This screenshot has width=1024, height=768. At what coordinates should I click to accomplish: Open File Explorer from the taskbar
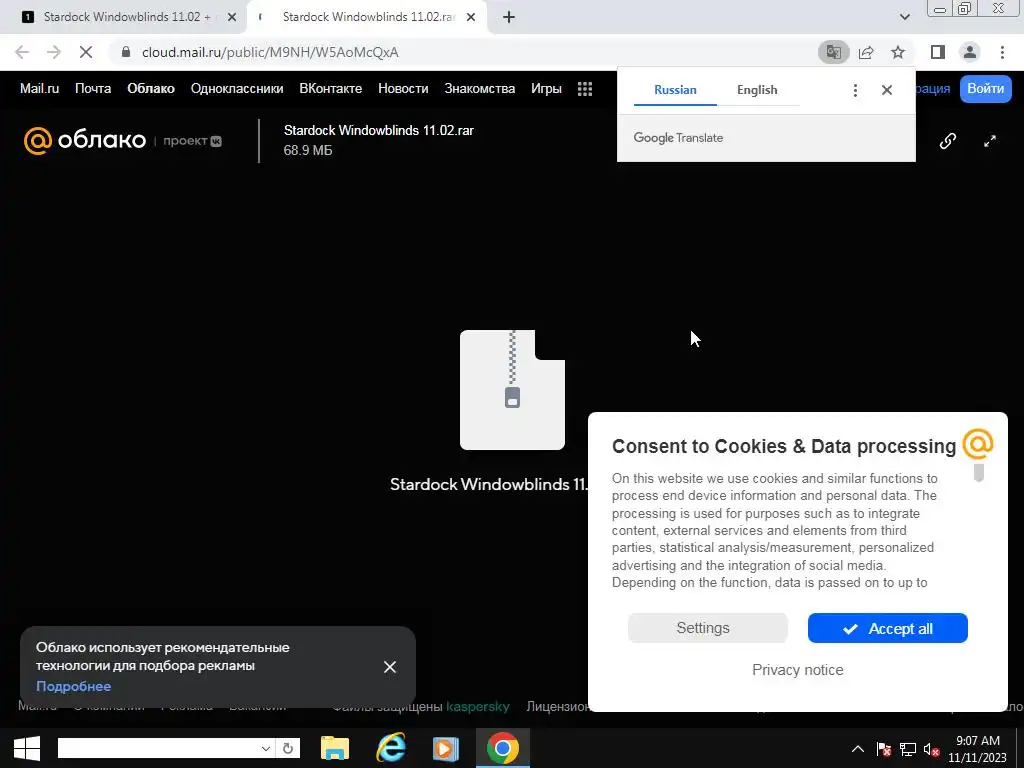point(335,748)
